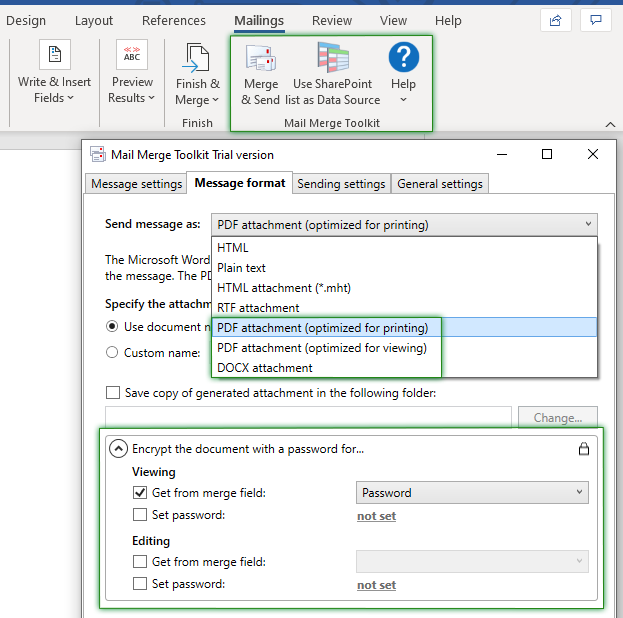Screen dimensions: 623x618
Task: Open Write & Insert Fields group
Action: pyautogui.click(x=54, y=72)
